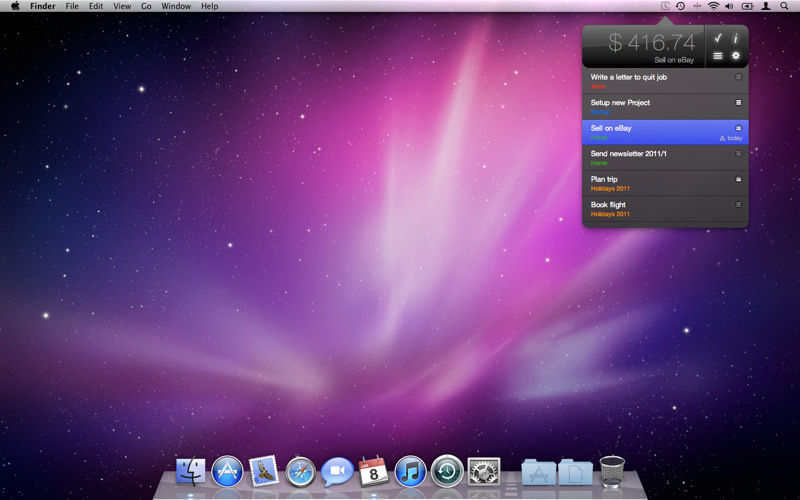800x500 pixels.
Task: Open the gear settings icon in the widget
Action: tap(736, 56)
